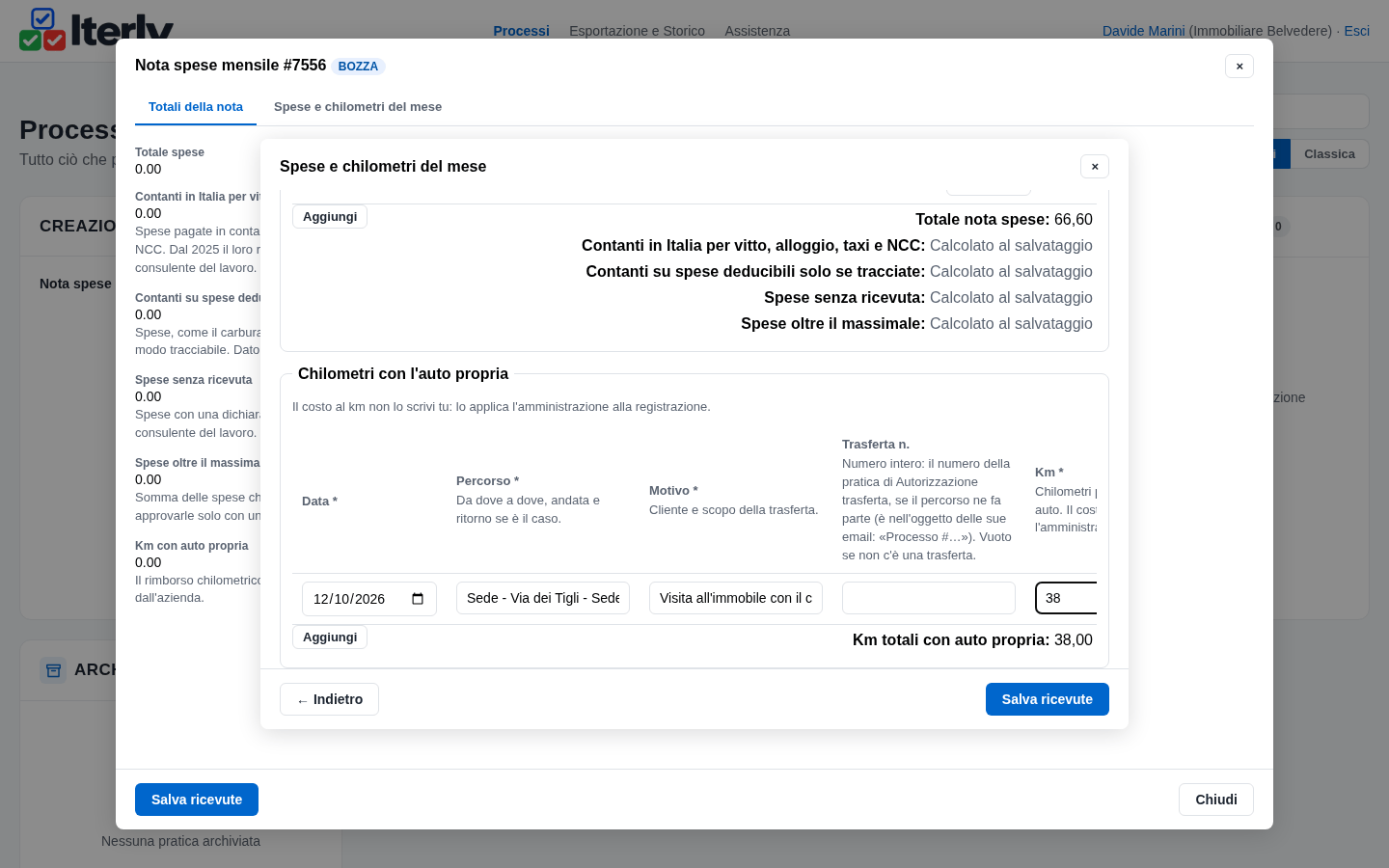Click the Km totali con auto propria: 38,00 total

point(972,640)
